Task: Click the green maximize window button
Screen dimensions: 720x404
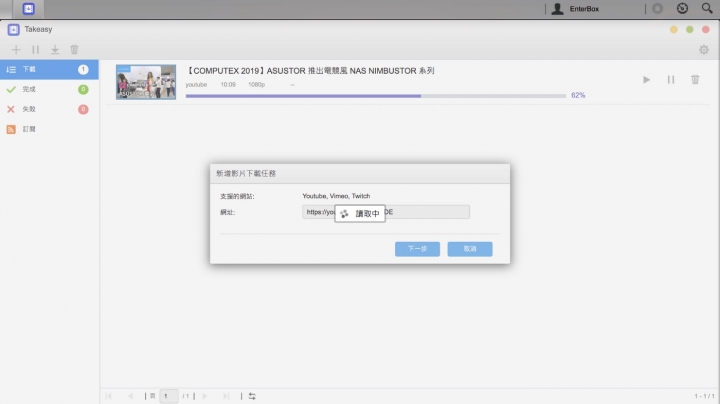Action: 690,29
